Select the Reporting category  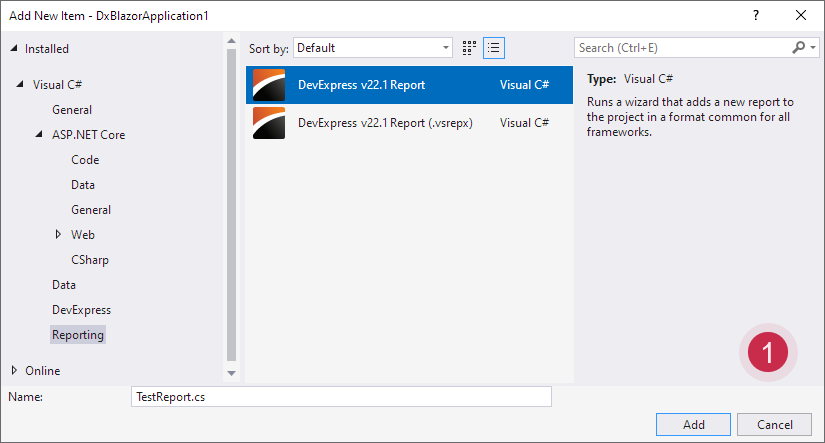78,335
